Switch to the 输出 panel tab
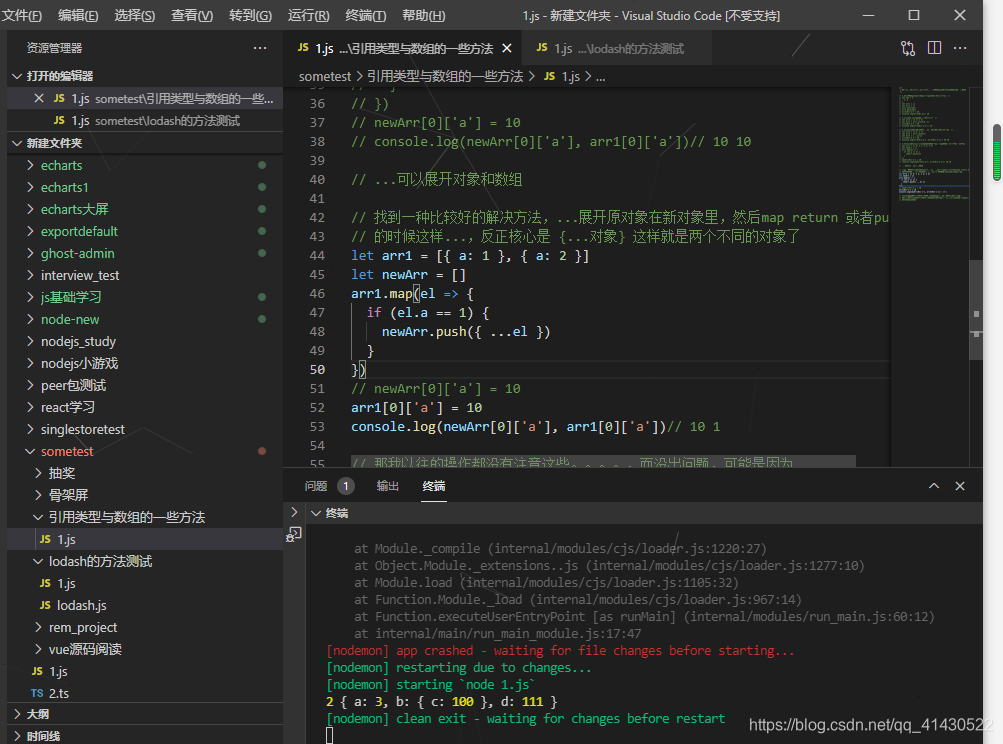Image resolution: width=1003 pixels, height=744 pixels. [x=387, y=486]
